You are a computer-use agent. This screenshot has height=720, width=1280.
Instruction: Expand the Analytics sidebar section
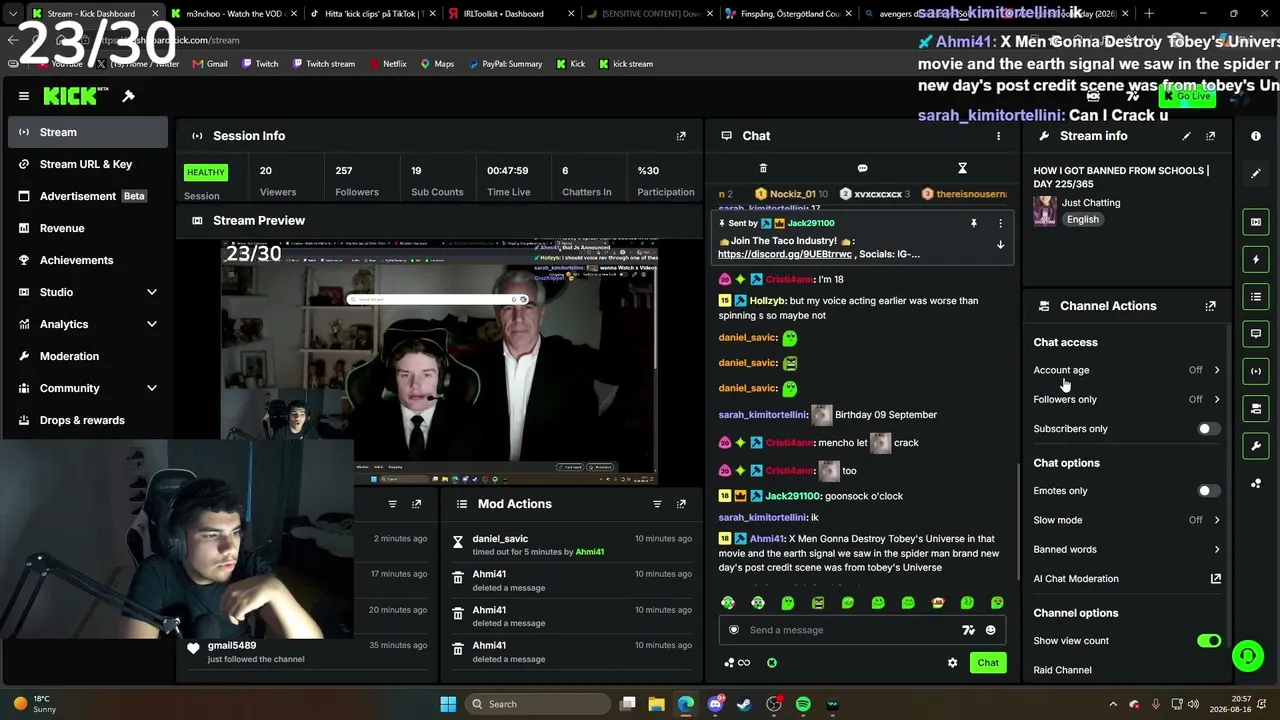152,324
